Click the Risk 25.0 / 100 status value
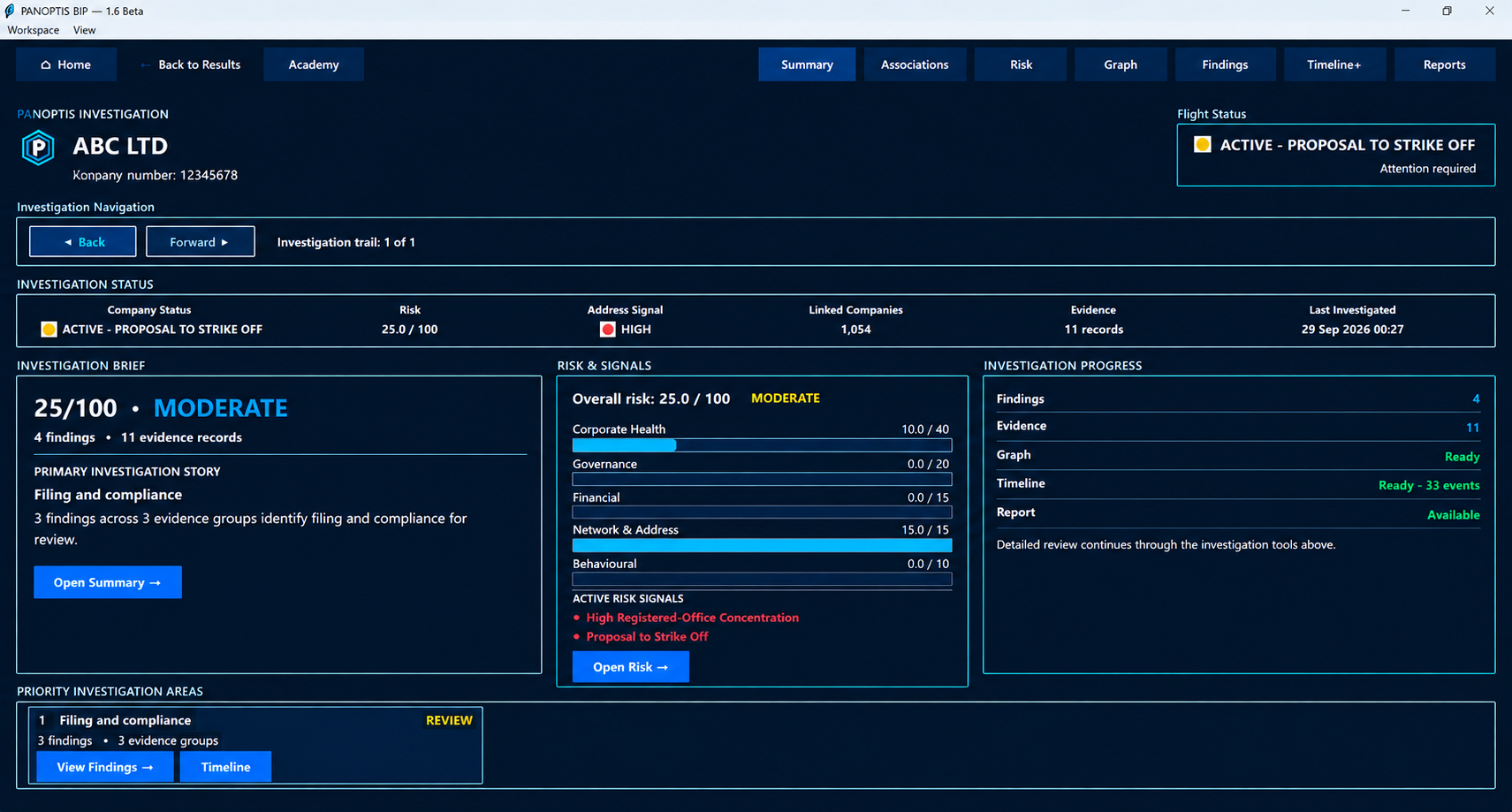 click(x=410, y=330)
